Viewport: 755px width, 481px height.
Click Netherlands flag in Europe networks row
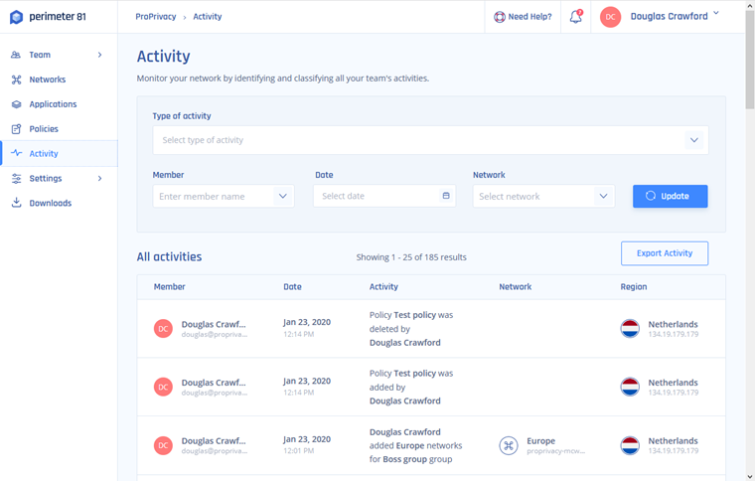pos(630,445)
